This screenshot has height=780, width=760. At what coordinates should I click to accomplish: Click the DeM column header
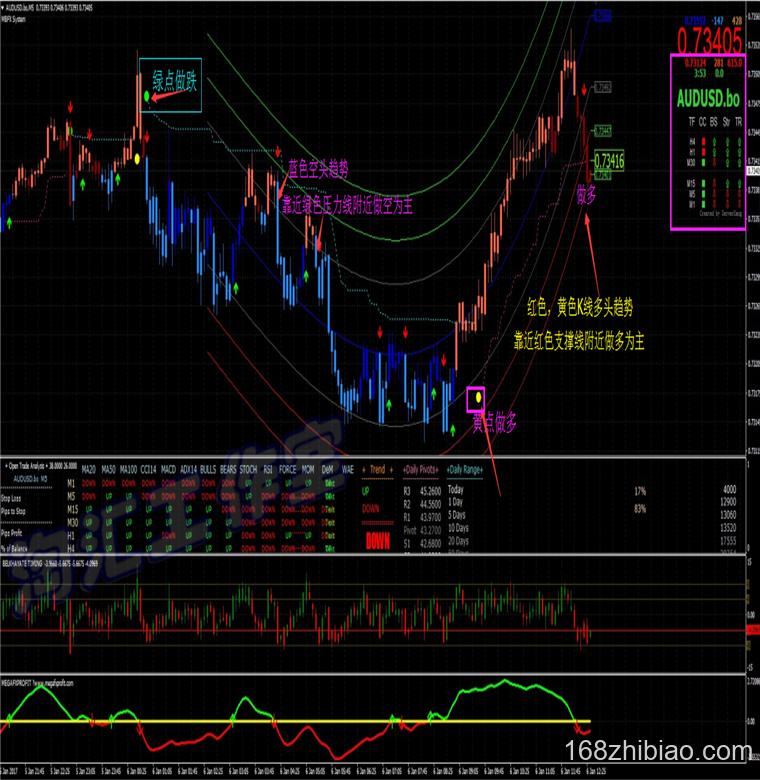pyautogui.click(x=327, y=469)
